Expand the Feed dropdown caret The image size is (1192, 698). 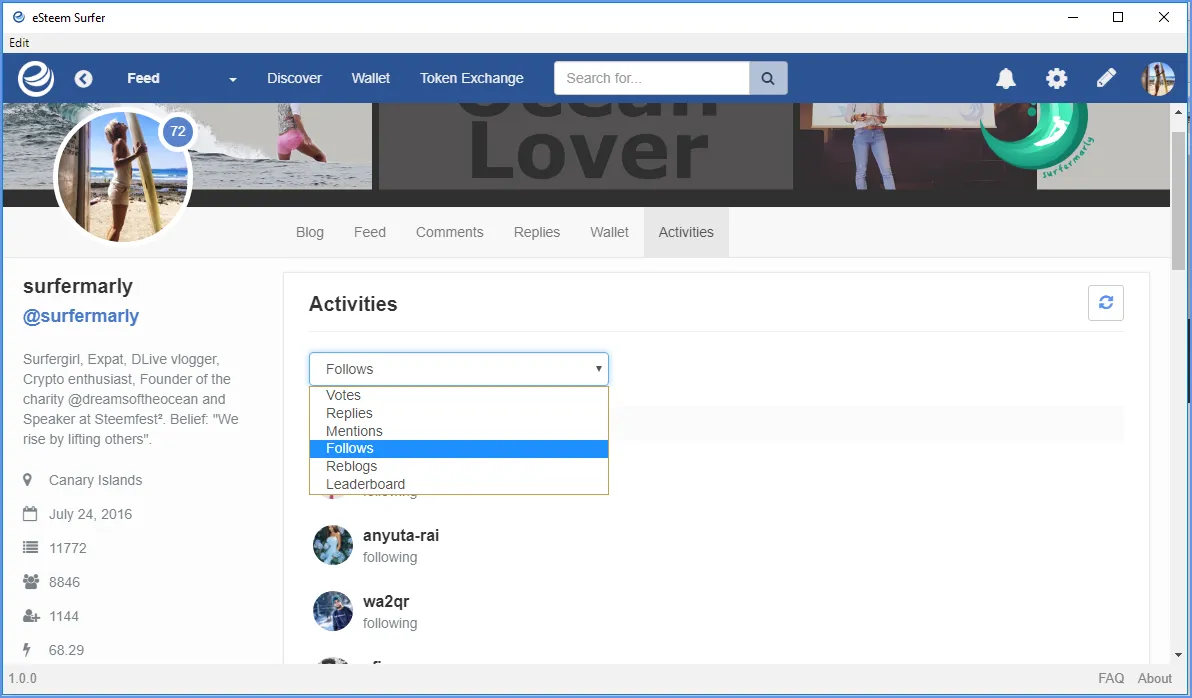point(233,80)
